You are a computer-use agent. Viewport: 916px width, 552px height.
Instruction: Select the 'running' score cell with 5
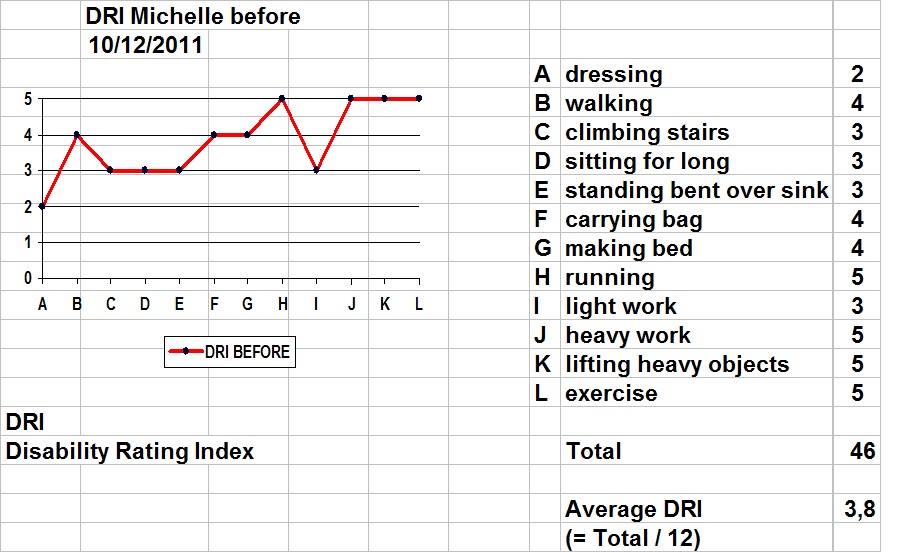pyautogui.click(x=856, y=277)
